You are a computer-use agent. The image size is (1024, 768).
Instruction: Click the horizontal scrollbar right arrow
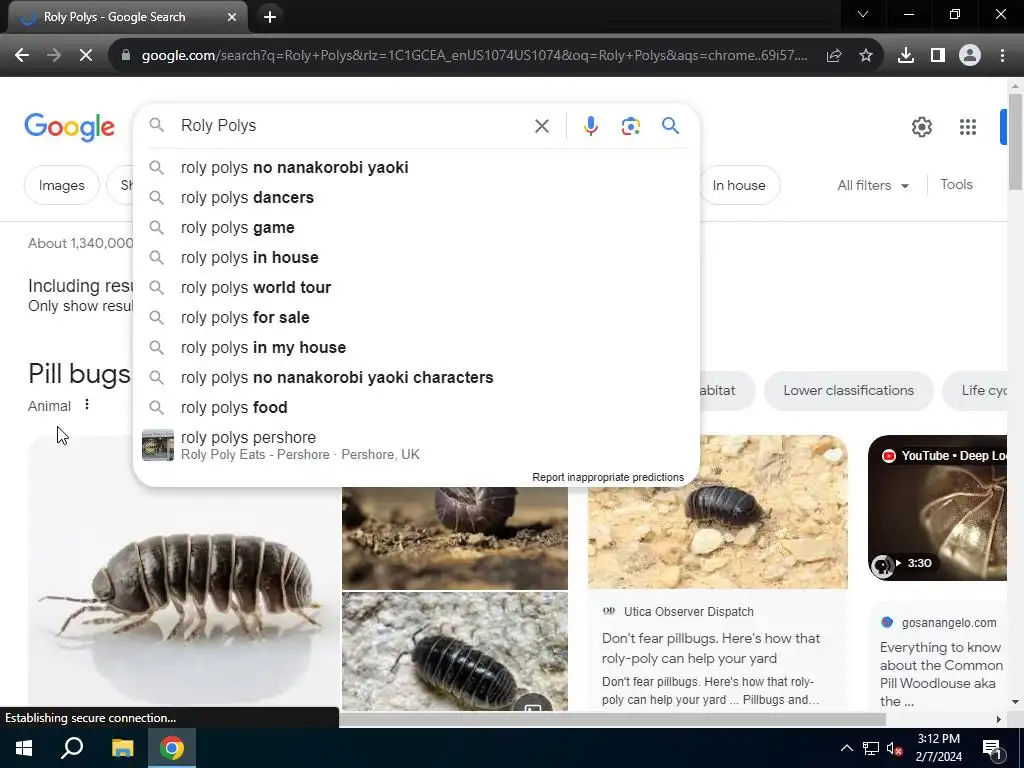pyautogui.click(x=999, y=720)
